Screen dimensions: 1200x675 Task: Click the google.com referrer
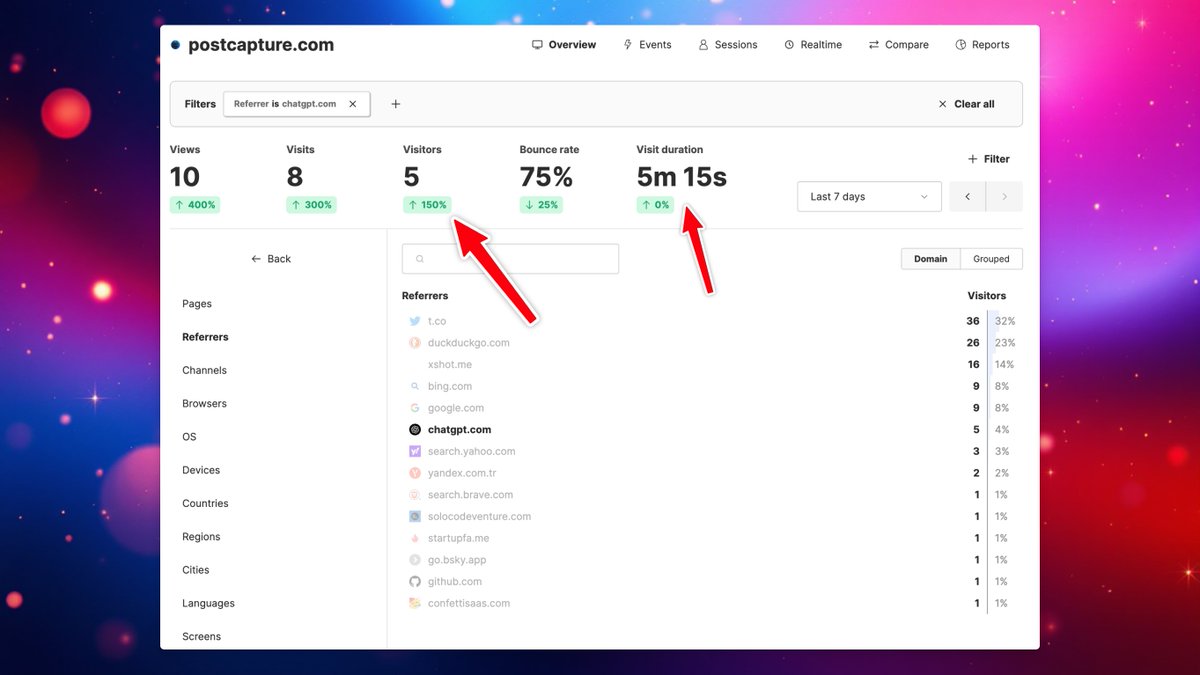(456, 408)
